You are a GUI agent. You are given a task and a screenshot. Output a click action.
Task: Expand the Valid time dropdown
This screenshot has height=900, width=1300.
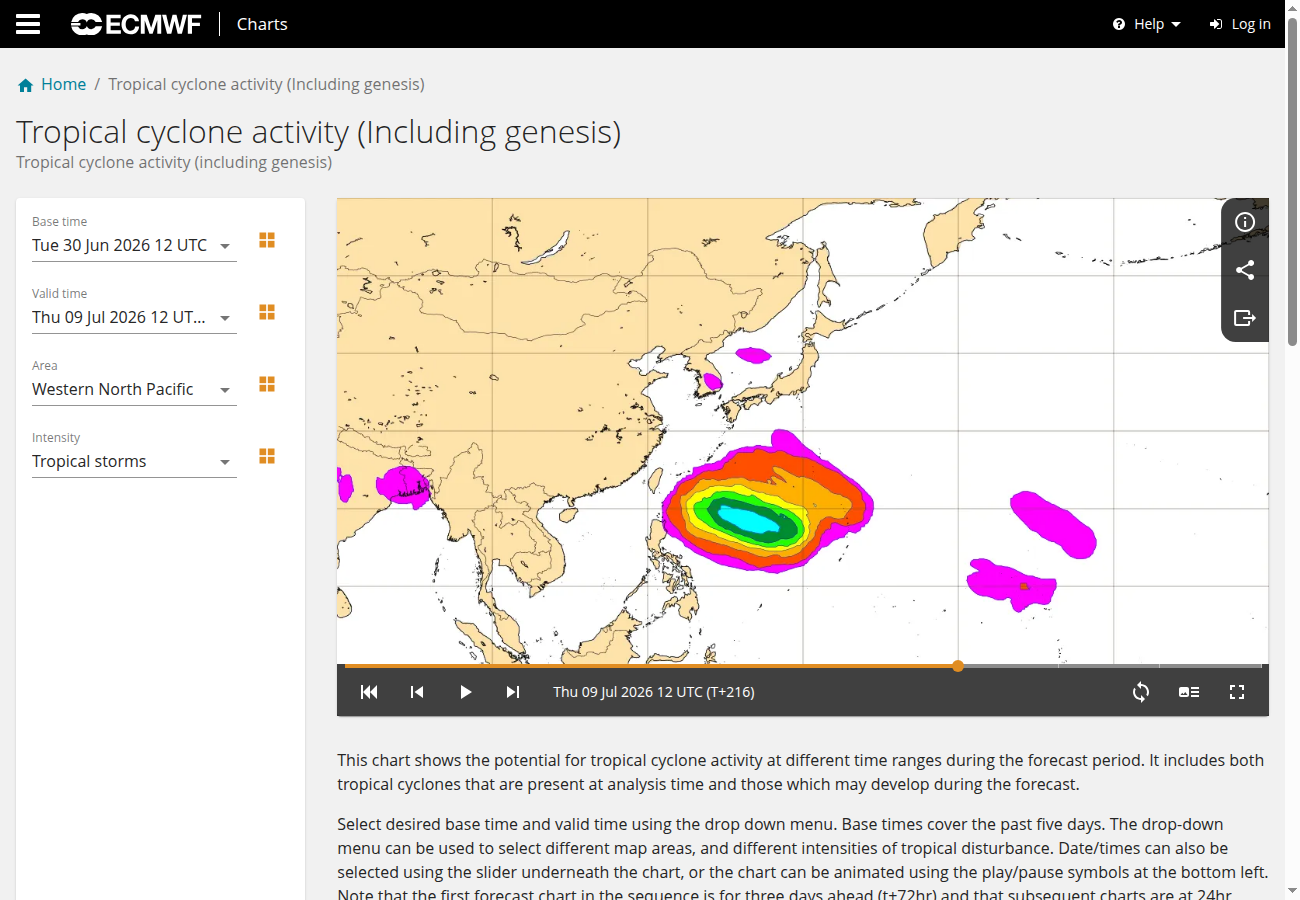point(134,317)
